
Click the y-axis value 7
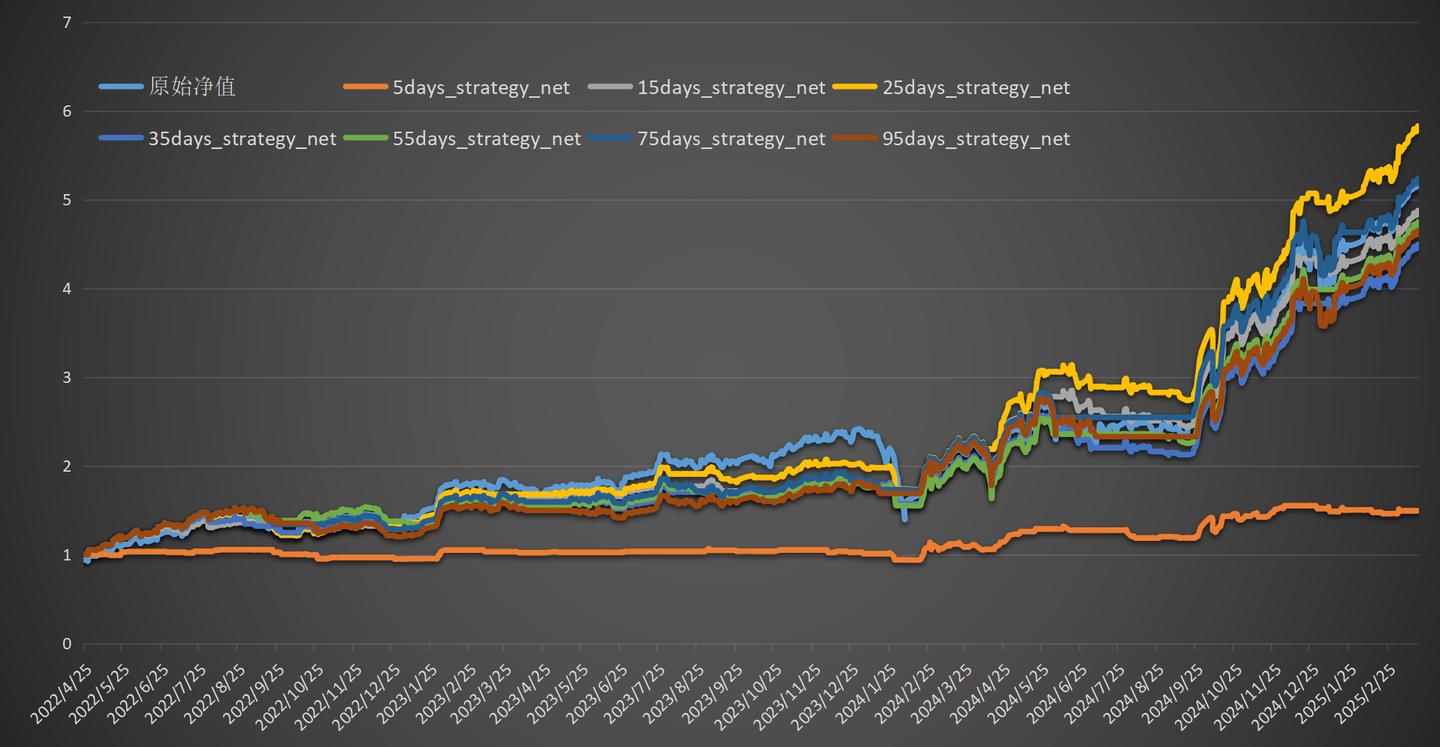click(66, 22)
